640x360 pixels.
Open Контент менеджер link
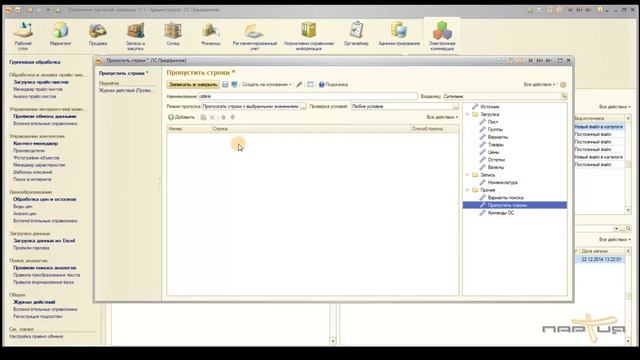(36, 143)
